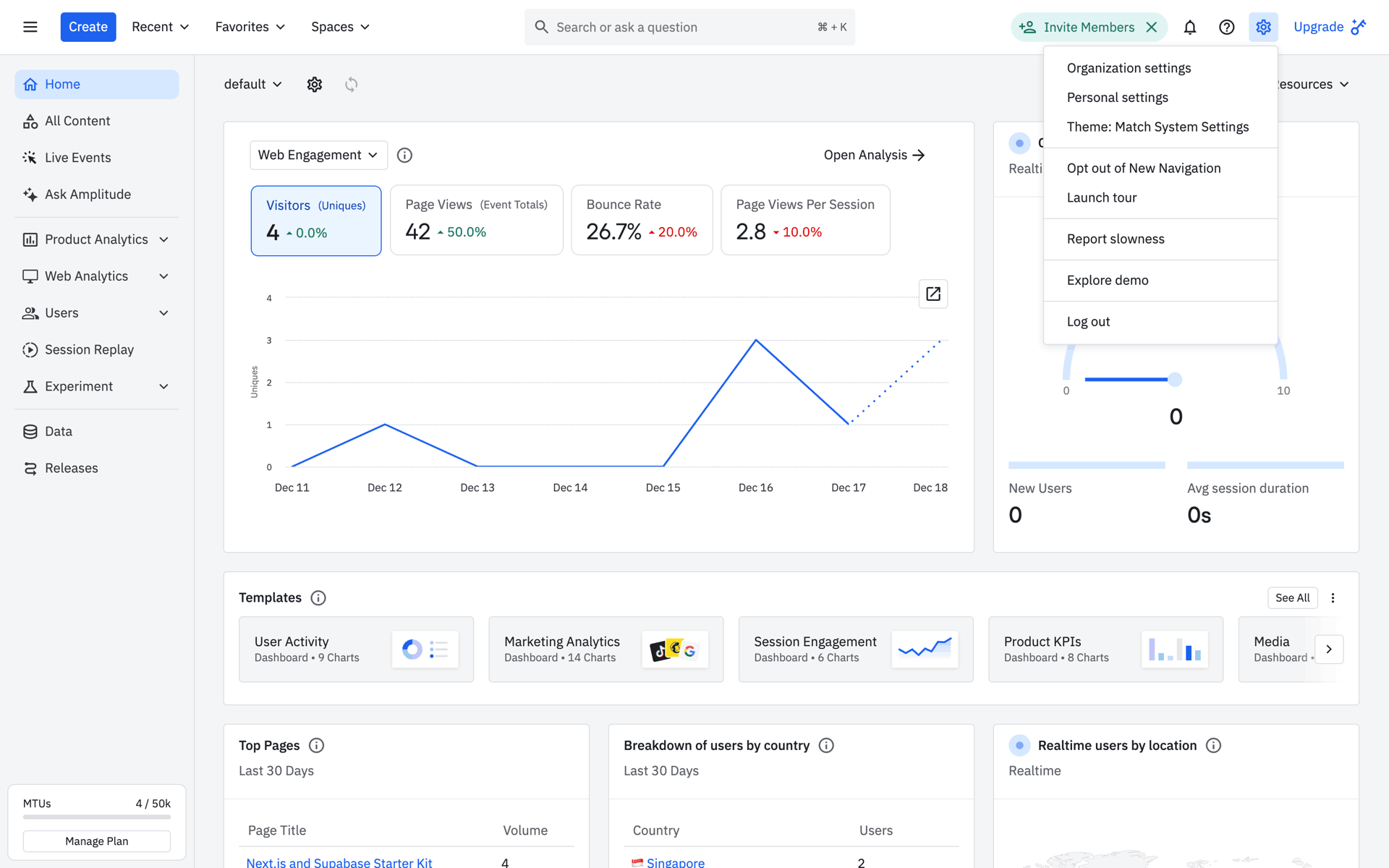This screenshot has height=868, width=1389.
Task: Expand Users section in sidebar
Action: 97,313
